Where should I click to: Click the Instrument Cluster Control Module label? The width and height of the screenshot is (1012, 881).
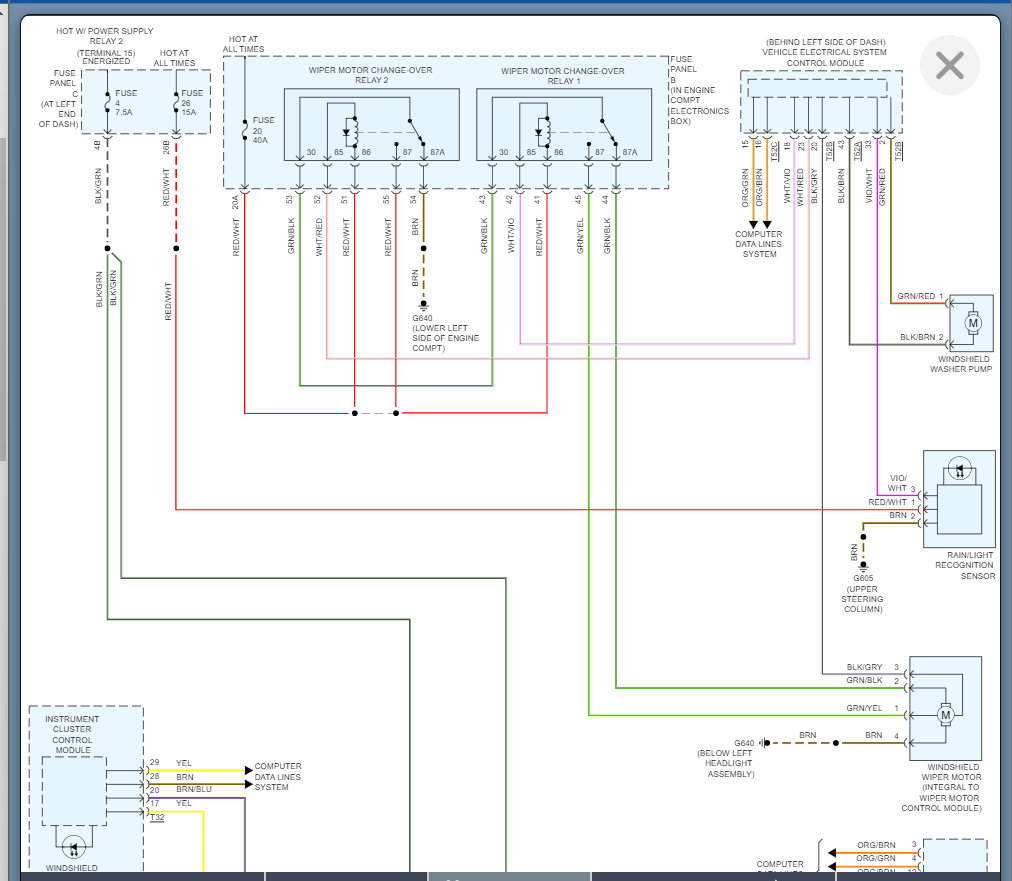click(72, 734)
